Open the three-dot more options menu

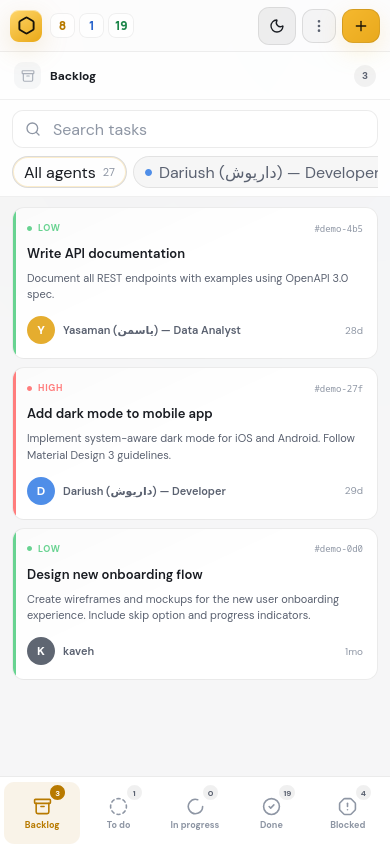(319, 26)
